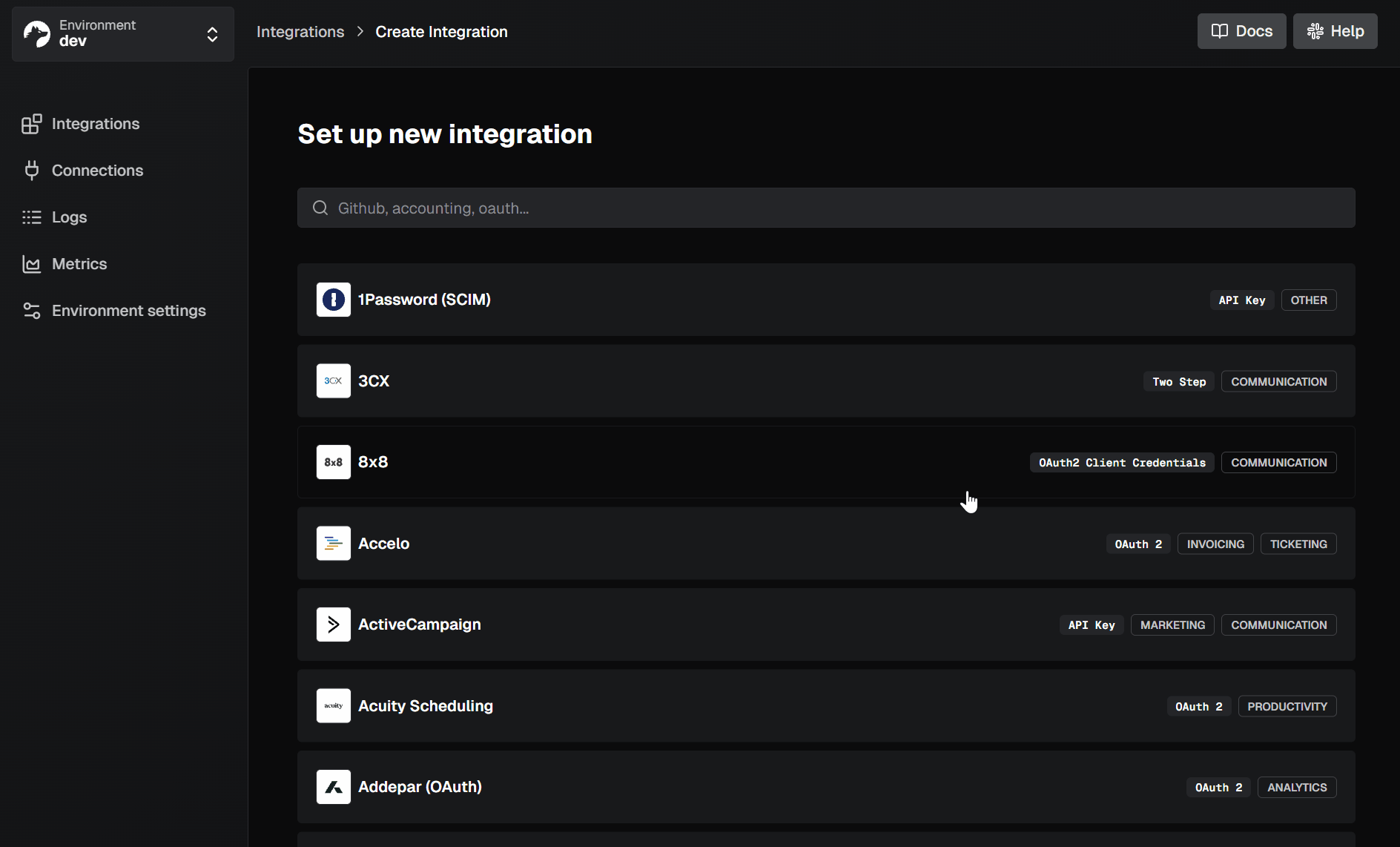Image resolution: width=1400 pixels, height=847 pixels.
Task: Click the Accelo logo icon
Action: [x=334, y=544]
